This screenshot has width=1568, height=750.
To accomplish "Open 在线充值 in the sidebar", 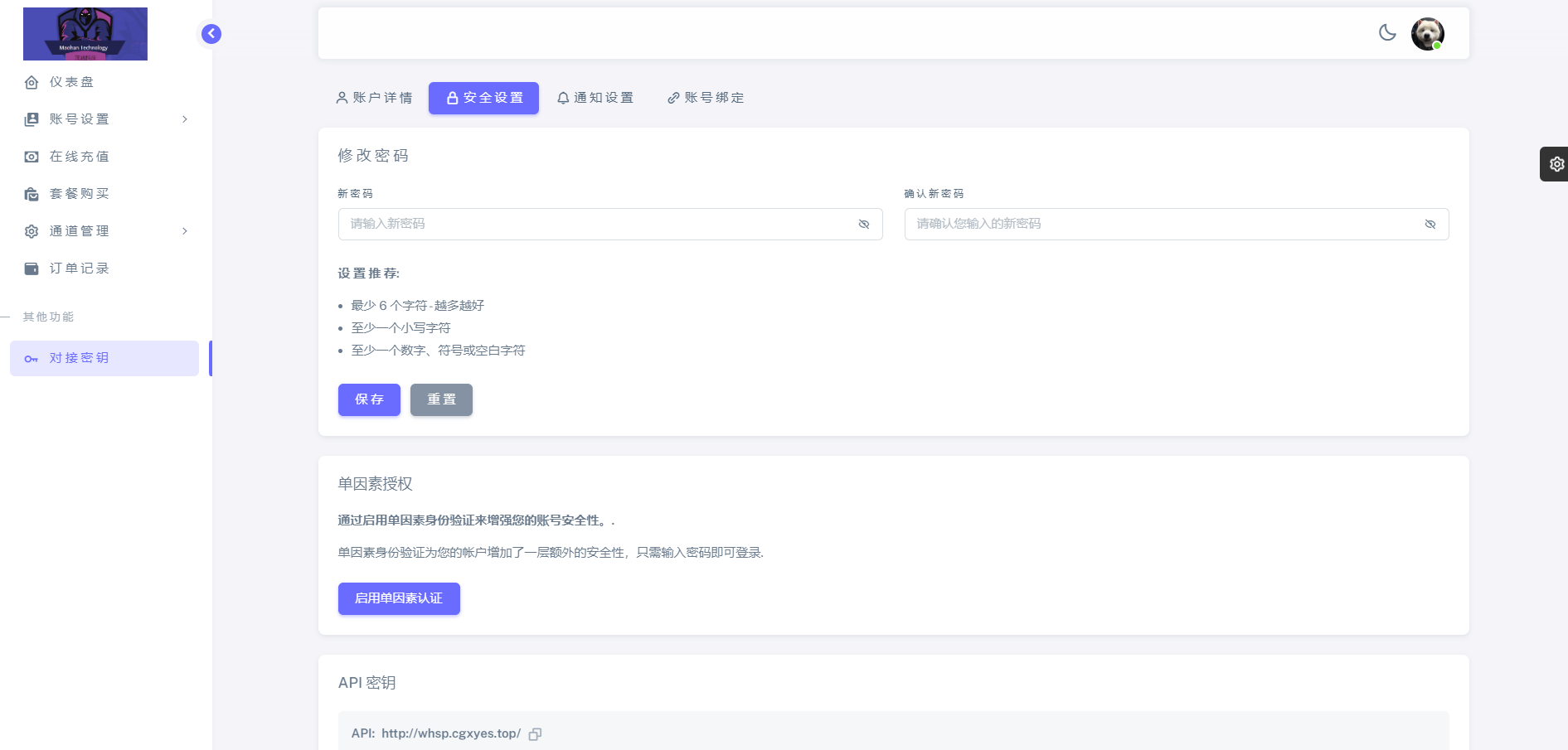I will coord(79,157).
